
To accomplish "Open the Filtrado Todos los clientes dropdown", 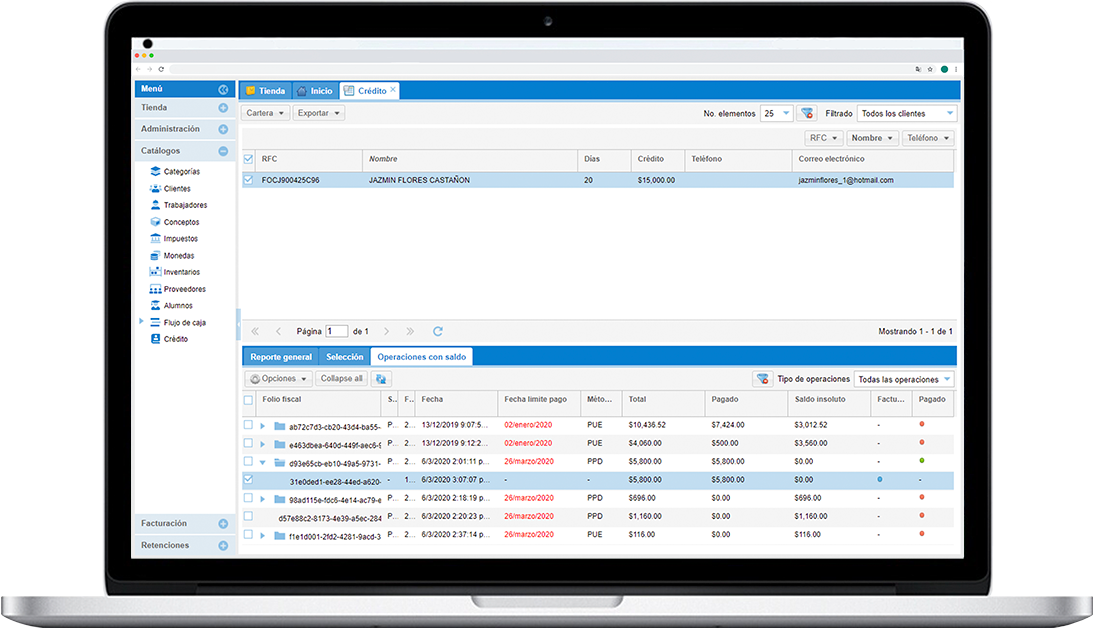I will pos(907,114).
